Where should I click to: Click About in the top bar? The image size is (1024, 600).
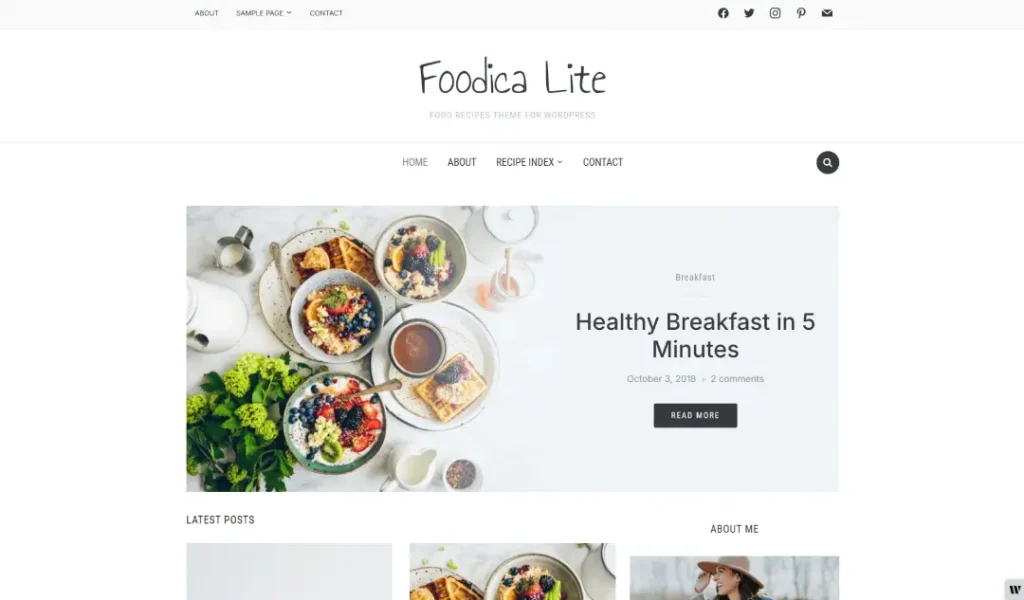(206, 13)
